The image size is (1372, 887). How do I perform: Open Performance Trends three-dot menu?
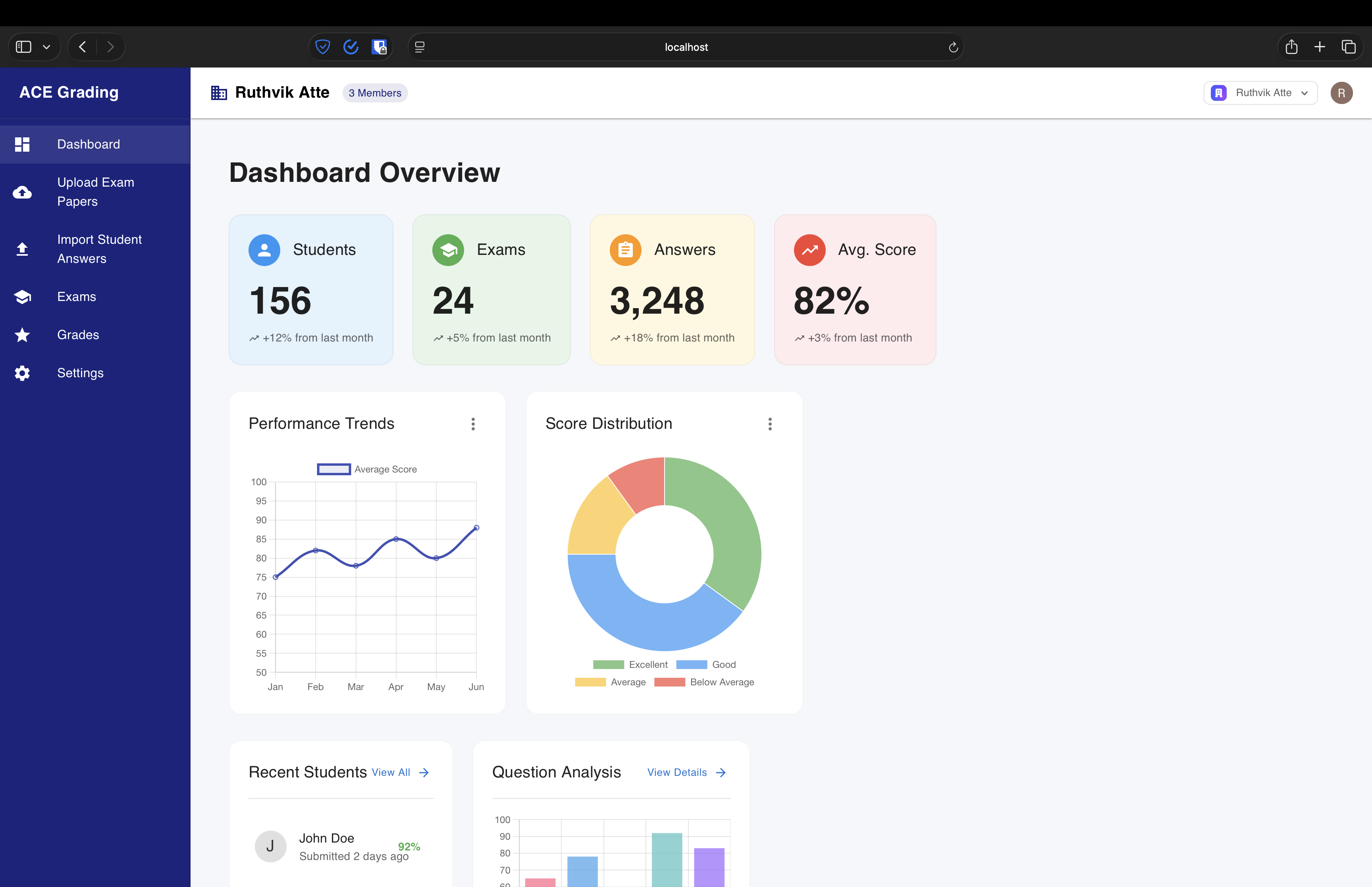[473, 424]
